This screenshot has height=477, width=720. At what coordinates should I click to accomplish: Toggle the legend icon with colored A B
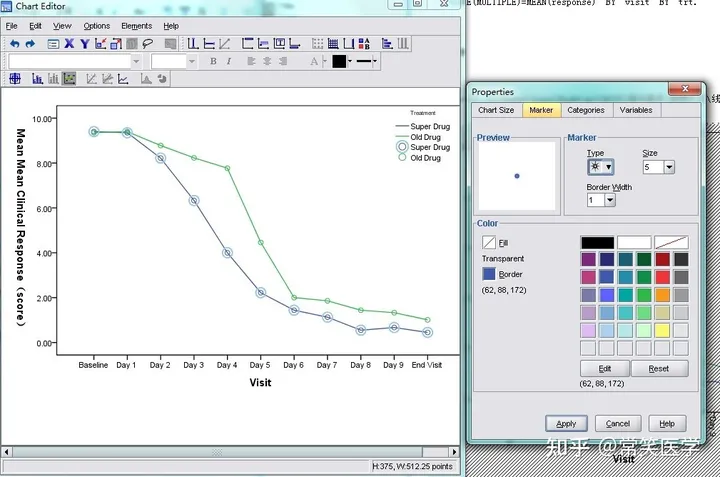(364, 44)
